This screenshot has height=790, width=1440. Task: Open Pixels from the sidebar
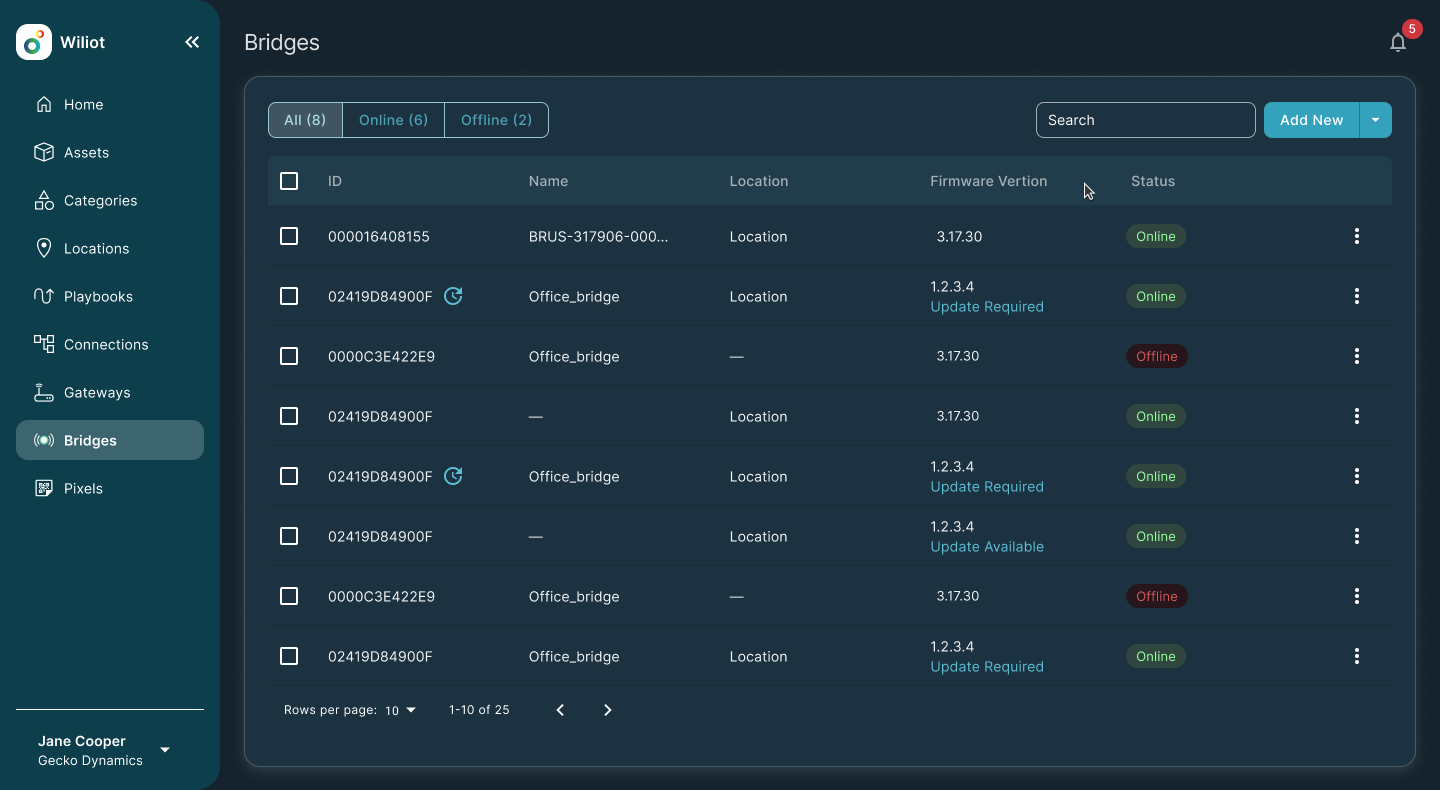[x=110, y=488]
